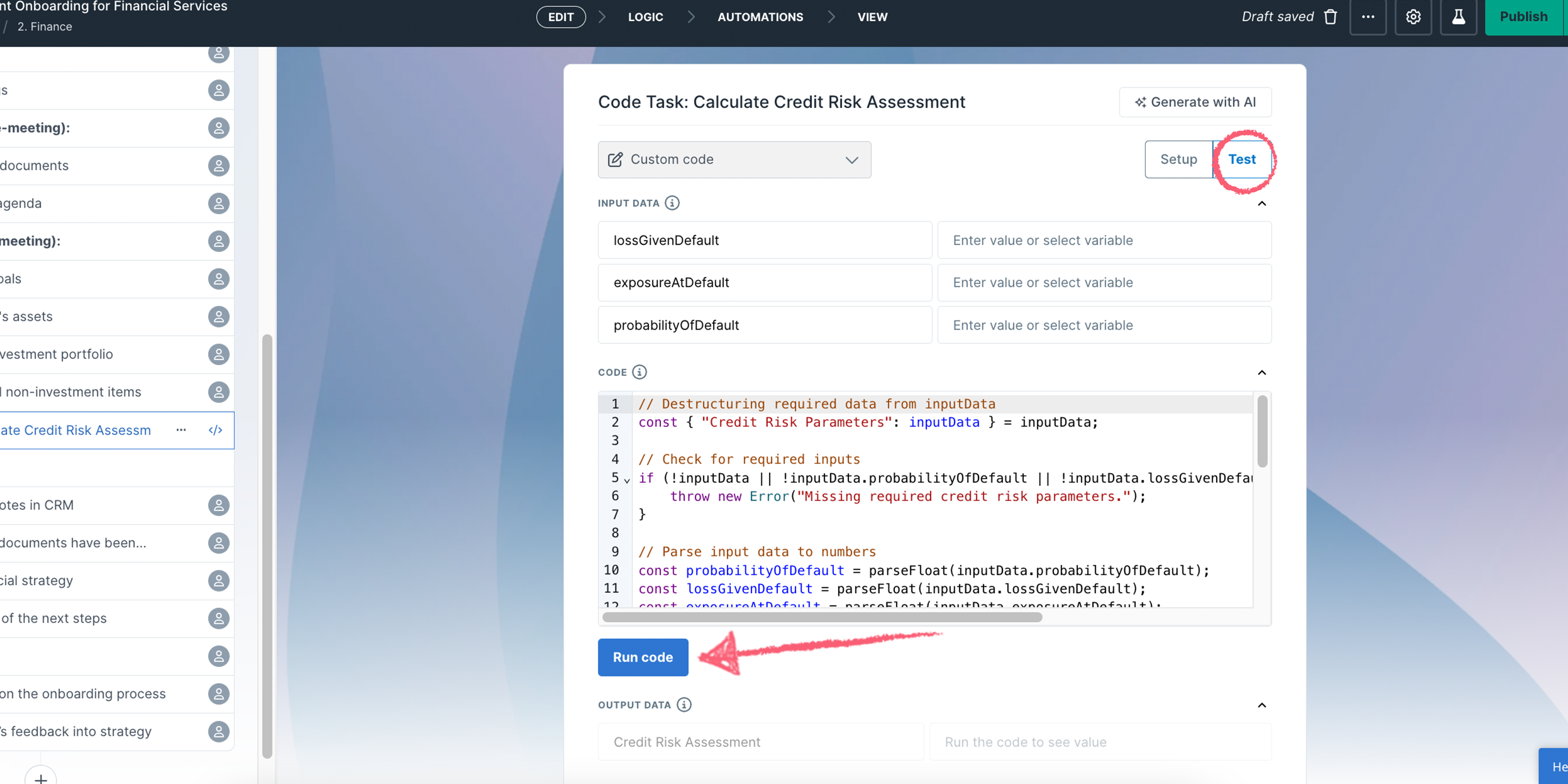Click assignee icon on vestment portfolio row
Image resolution: width=1568 pixels, height=784 pixels.
(218, 354)
